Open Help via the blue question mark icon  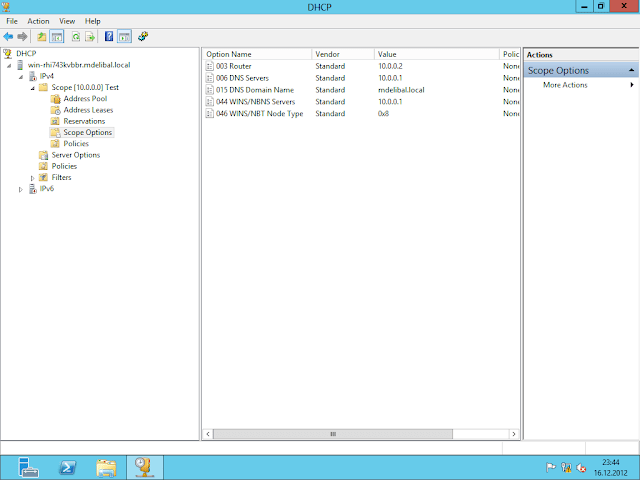(x=109, y=37)
